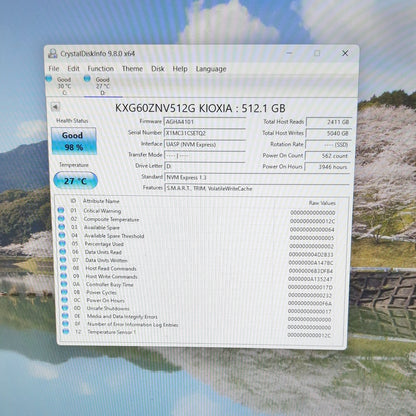Click the status orb for Power Cycles
The width and height of the screenshot is (416, 416).
pyautogui.click(x=64, y=292)
